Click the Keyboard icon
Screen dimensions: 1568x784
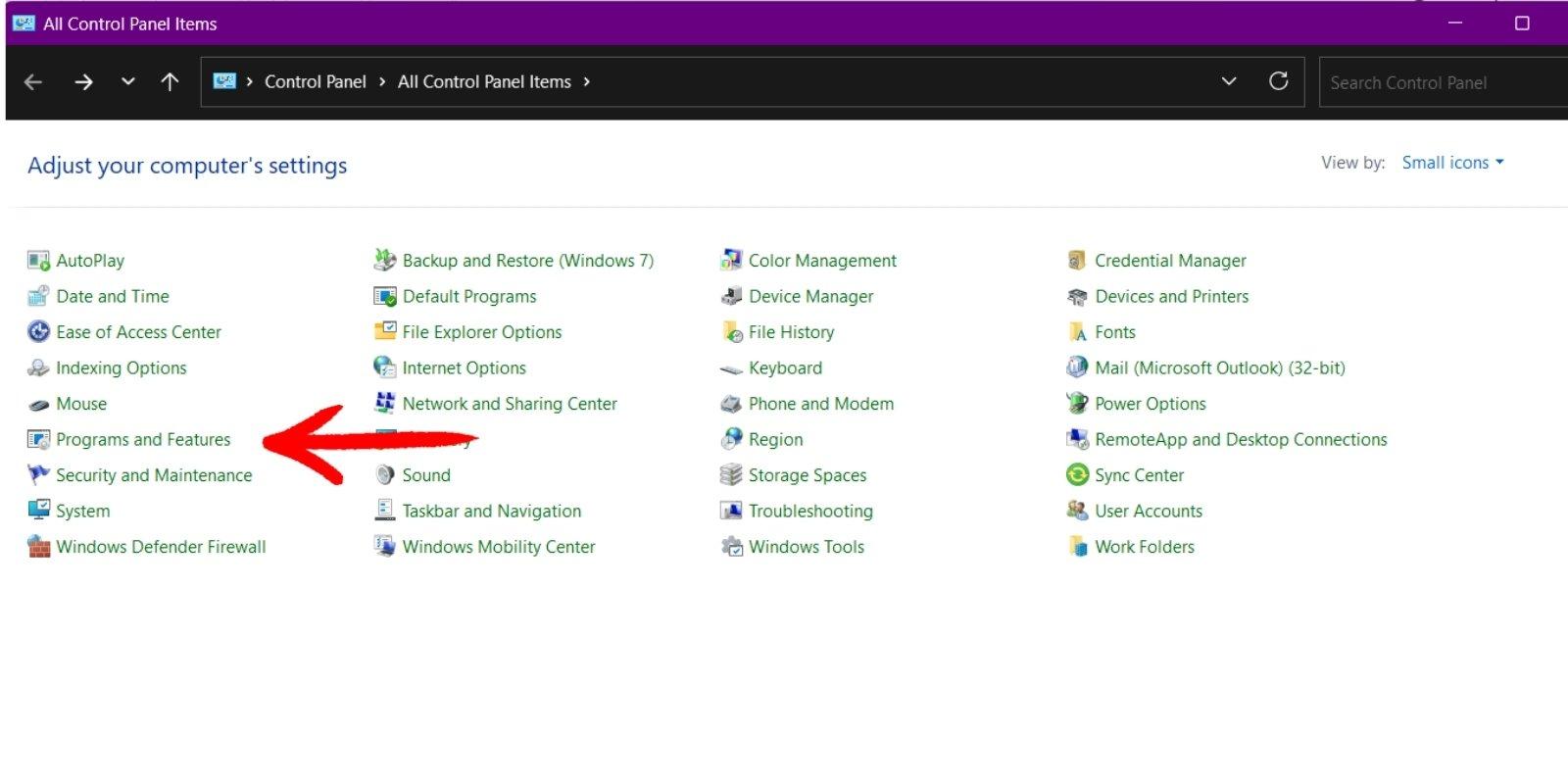click(x=731, y=368)
